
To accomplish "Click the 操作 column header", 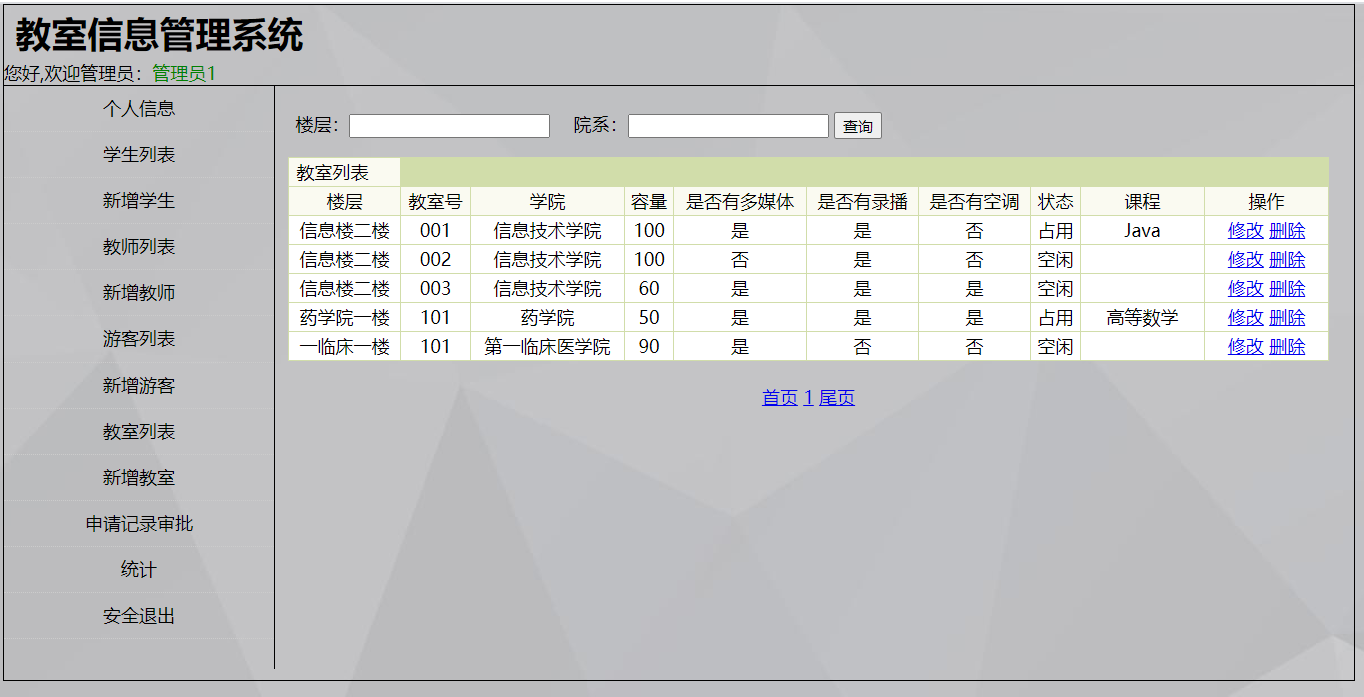I will coord(1267,202).
